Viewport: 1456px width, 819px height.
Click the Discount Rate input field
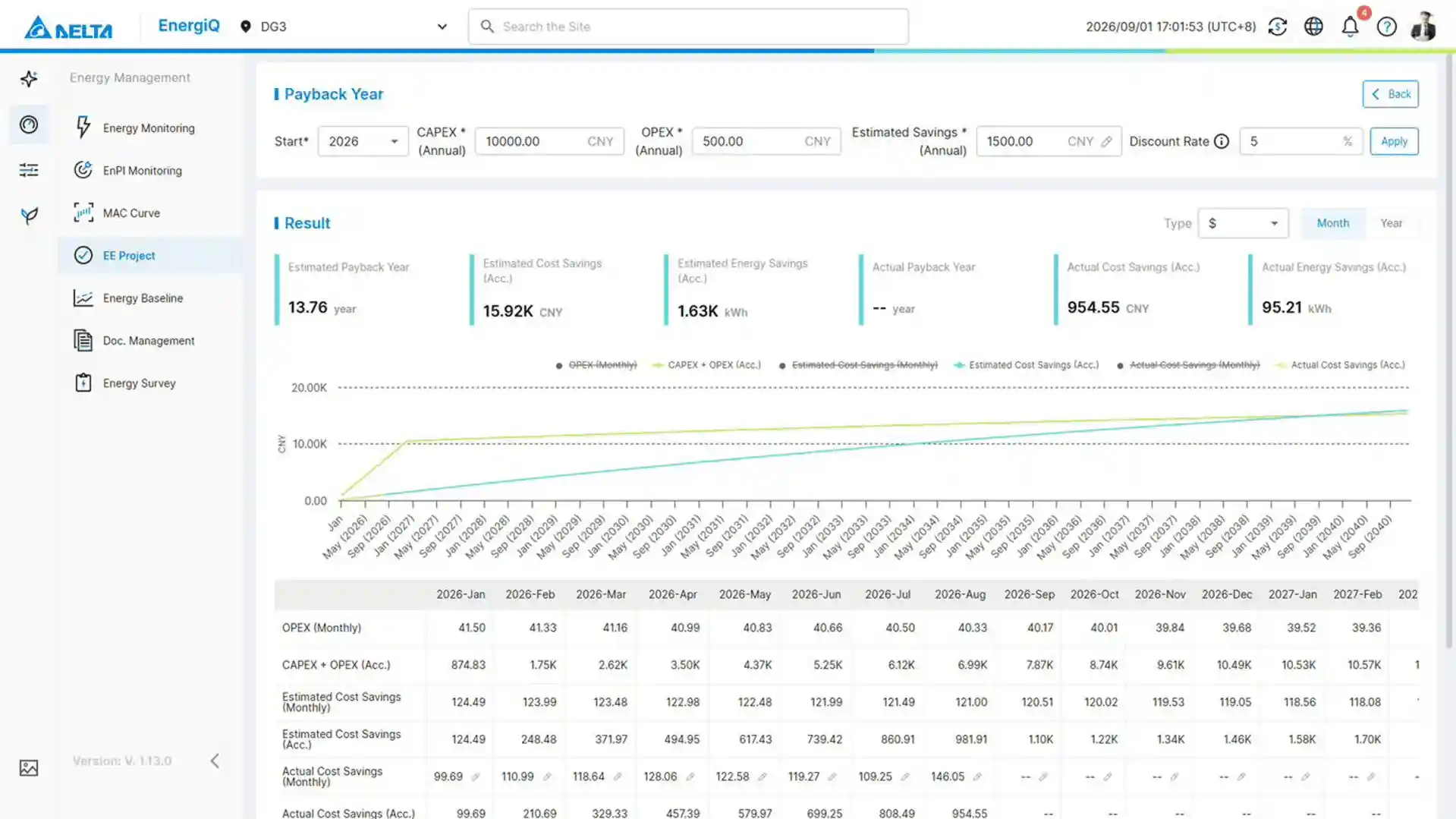[1300, 141]
